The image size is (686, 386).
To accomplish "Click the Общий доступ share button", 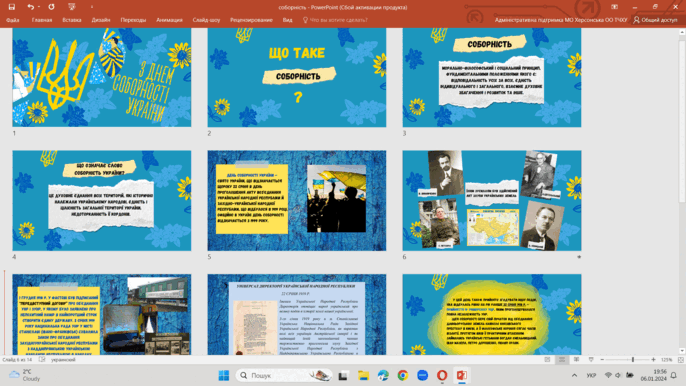I will pos(655,20).
